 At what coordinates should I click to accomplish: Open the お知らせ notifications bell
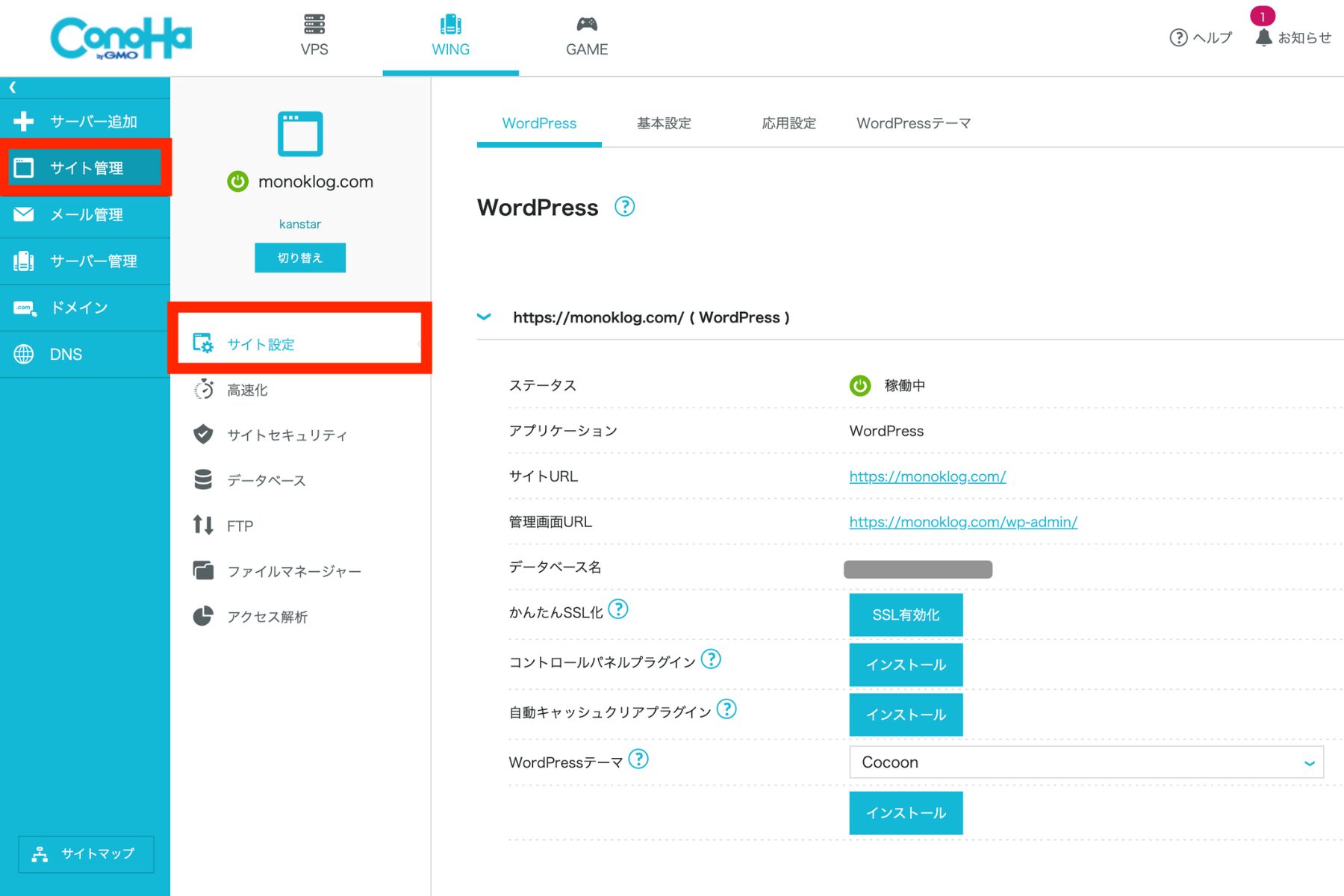coord(1293,37)
